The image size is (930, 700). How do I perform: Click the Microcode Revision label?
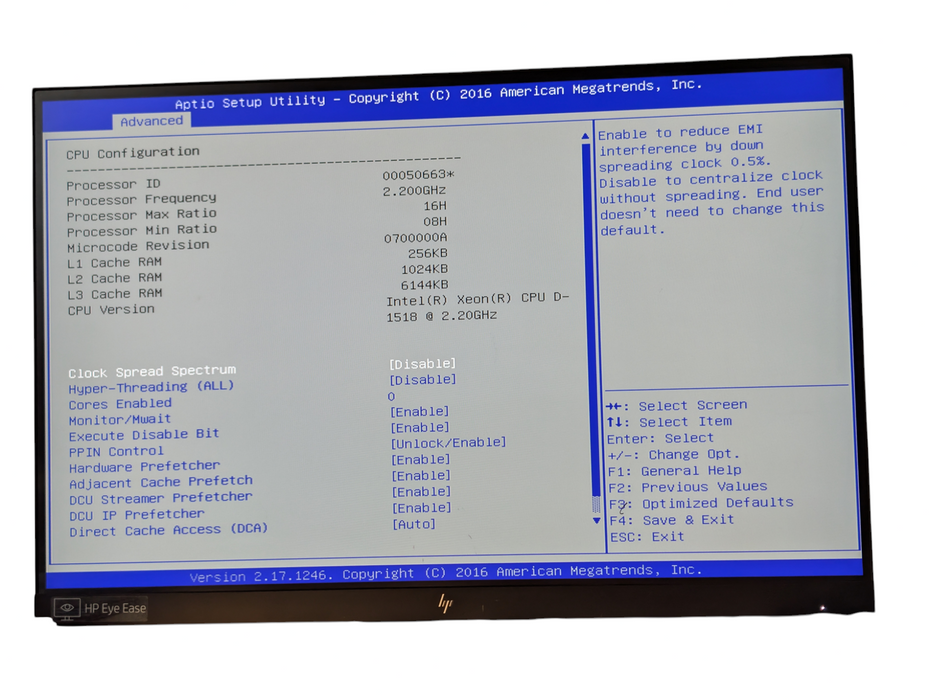(138, 246)
